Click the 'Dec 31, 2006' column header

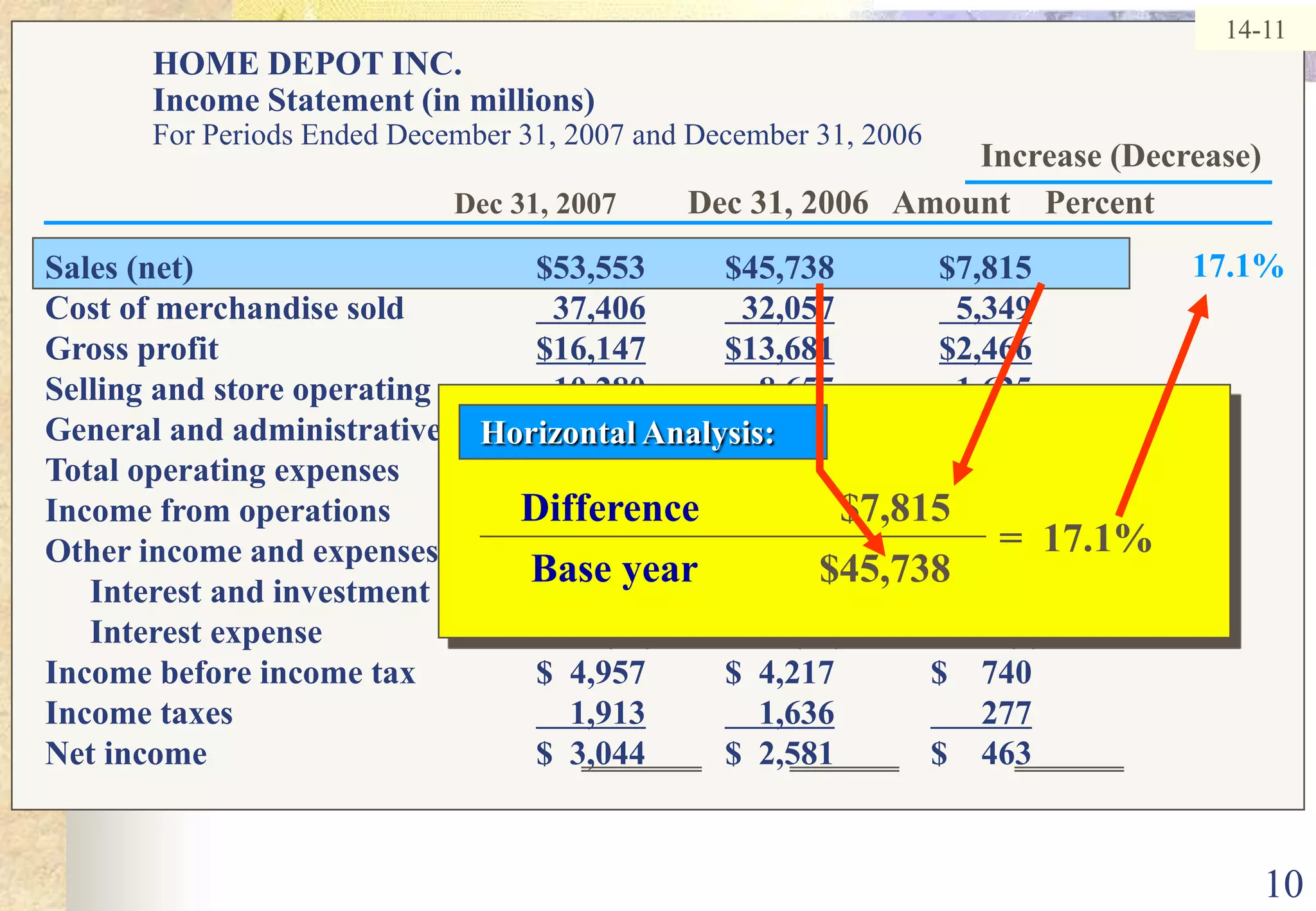778,203
